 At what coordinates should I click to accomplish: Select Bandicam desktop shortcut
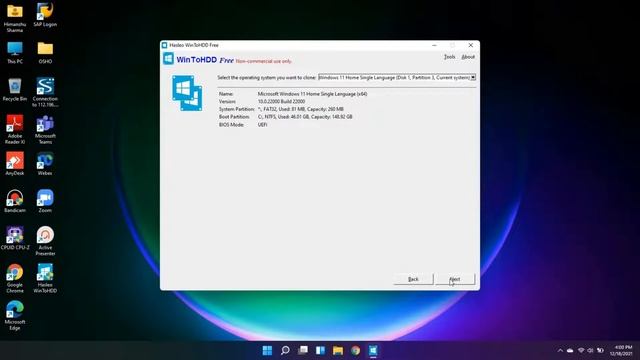(x=15, y=201)
